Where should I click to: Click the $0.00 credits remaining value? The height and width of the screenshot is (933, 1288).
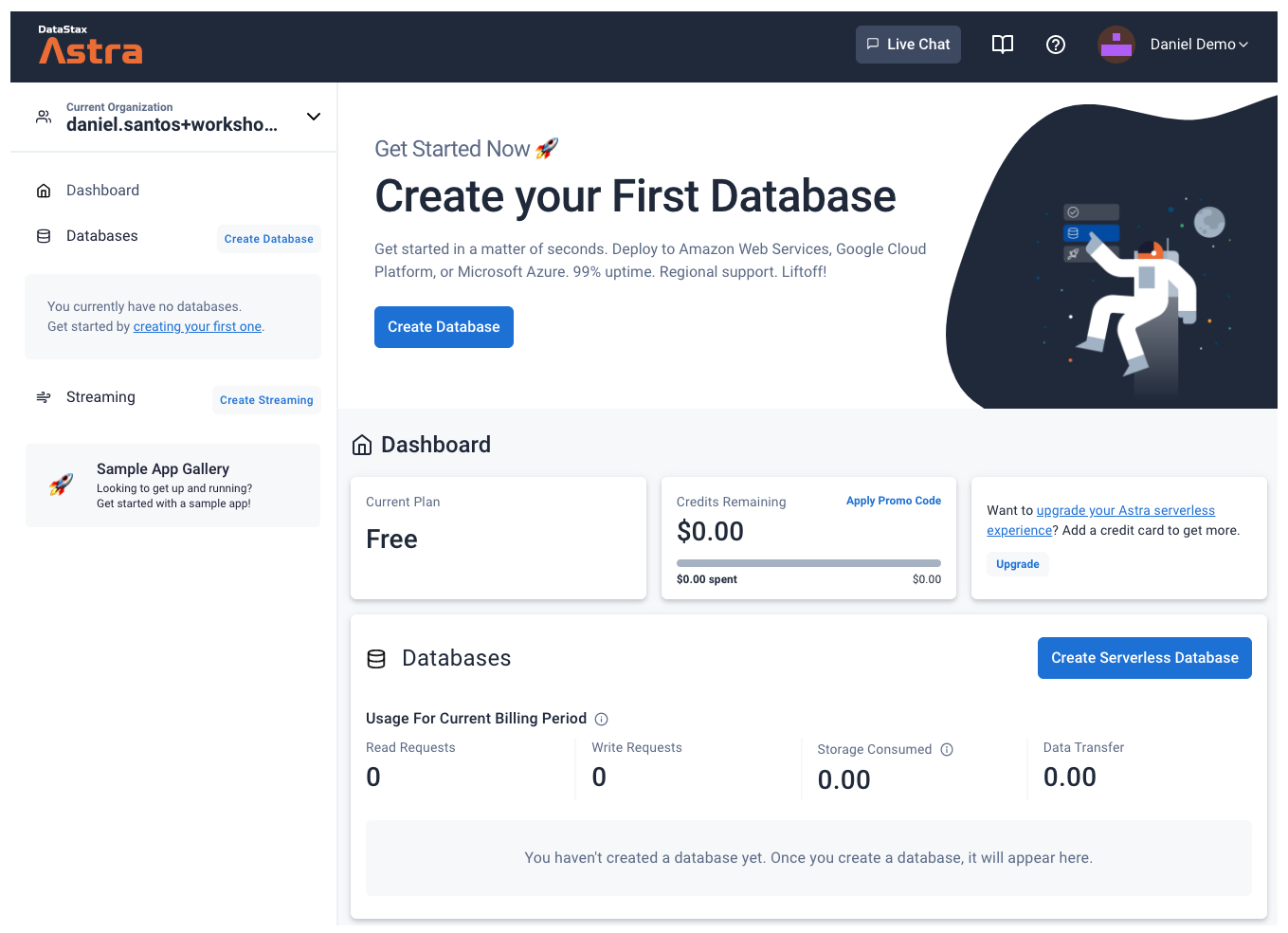point(710,532)
